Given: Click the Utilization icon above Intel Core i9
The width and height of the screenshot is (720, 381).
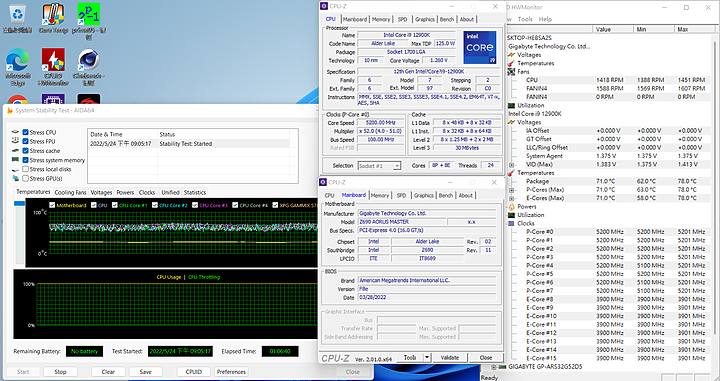Looking at the screenshot, I should (511, 106).
